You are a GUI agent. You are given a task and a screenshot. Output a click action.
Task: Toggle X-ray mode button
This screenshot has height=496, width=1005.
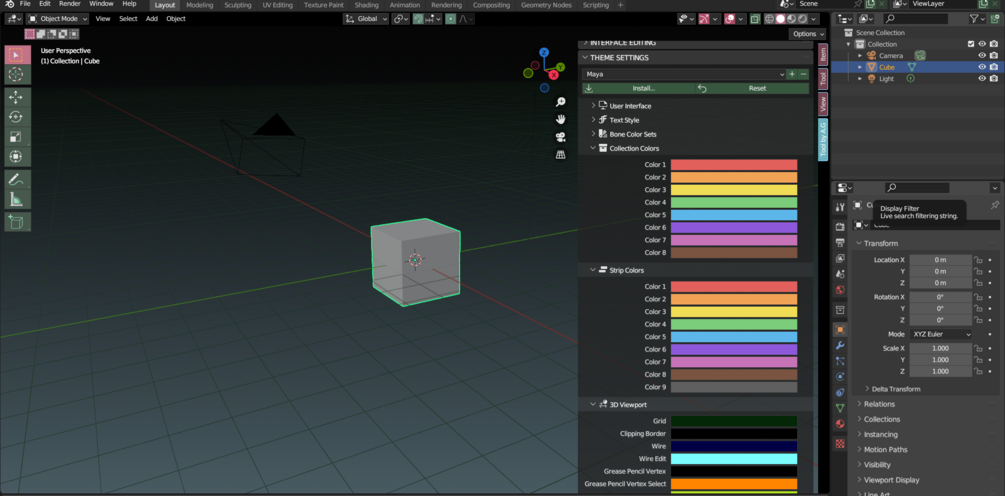[755, 19]
